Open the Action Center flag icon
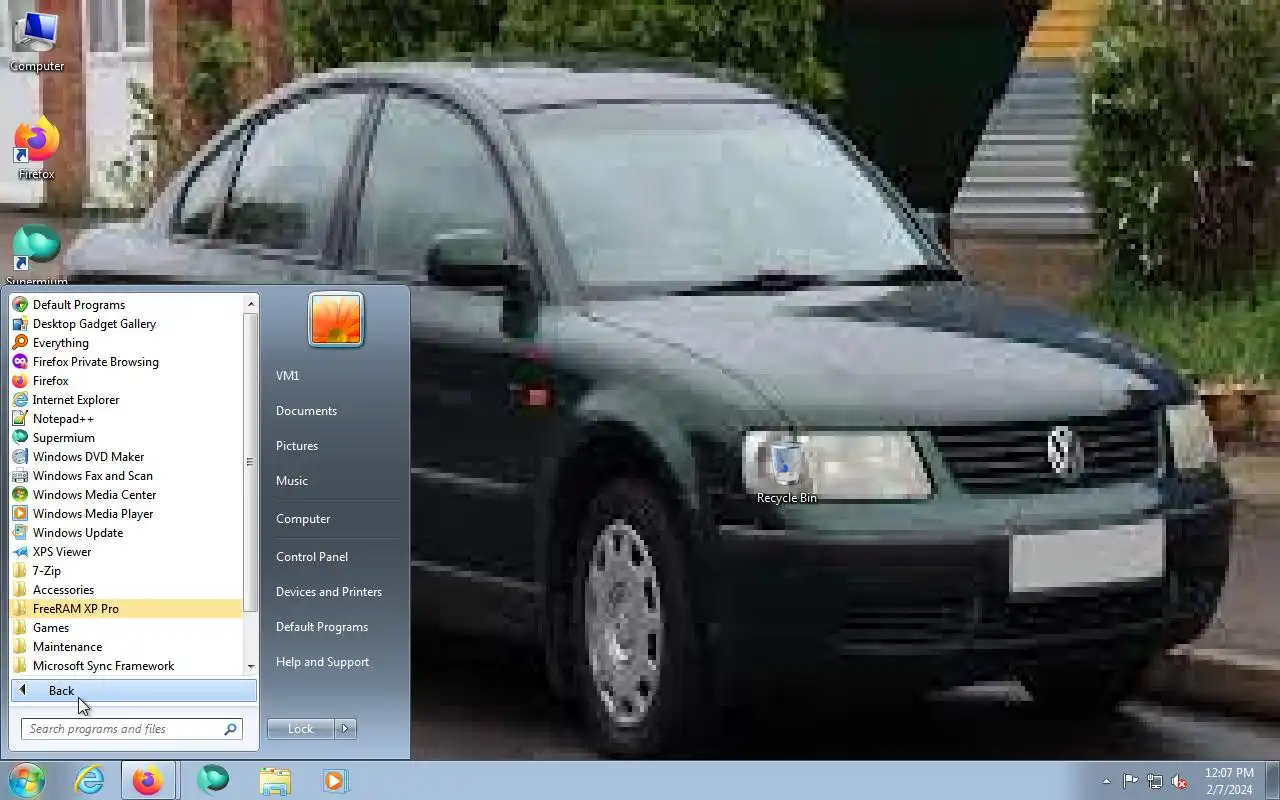Viewport: 1280px width, 800px height. 1130,781
